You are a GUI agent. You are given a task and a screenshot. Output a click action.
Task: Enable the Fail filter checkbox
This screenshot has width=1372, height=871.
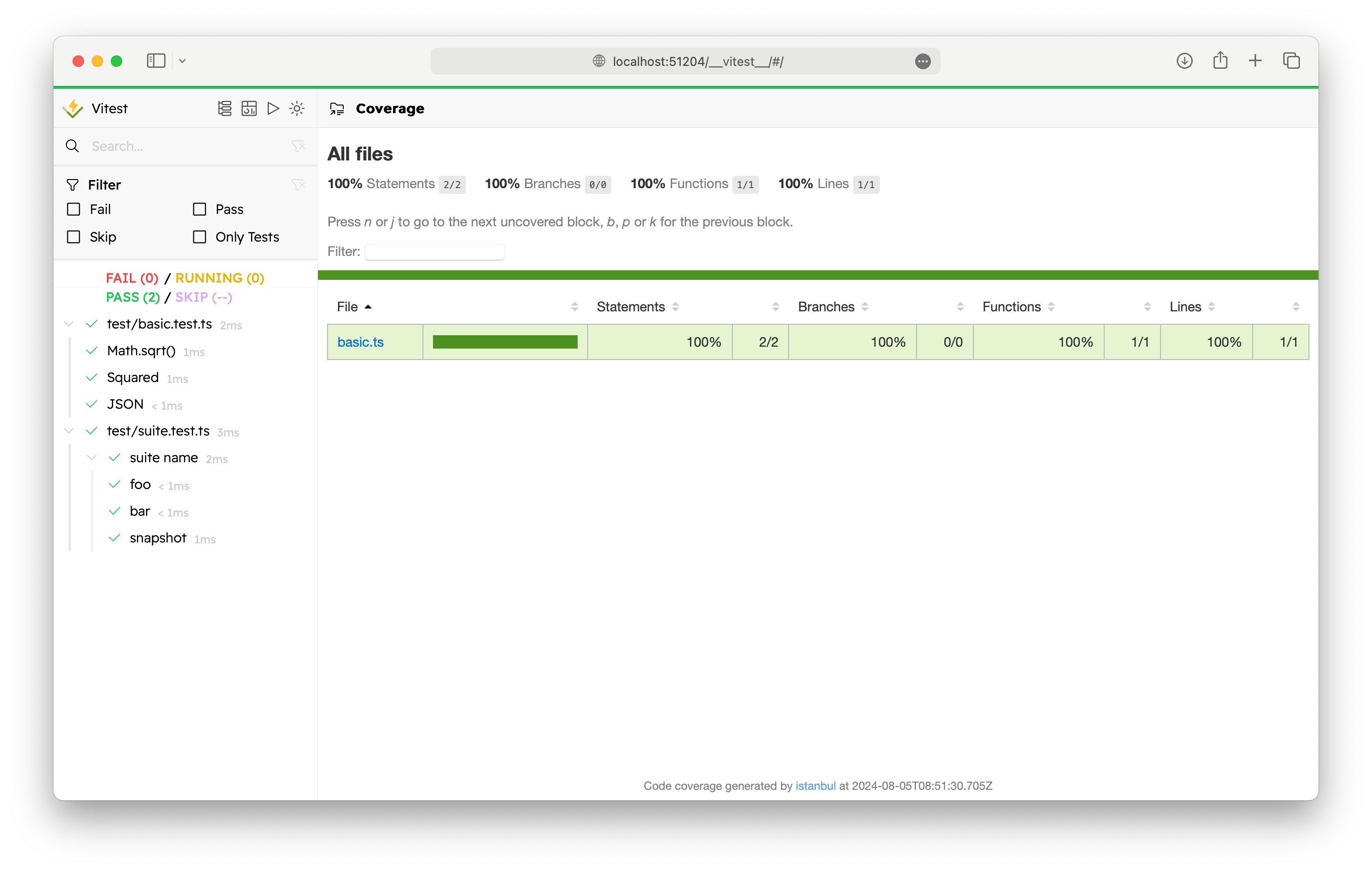click(x=73, y=209)
